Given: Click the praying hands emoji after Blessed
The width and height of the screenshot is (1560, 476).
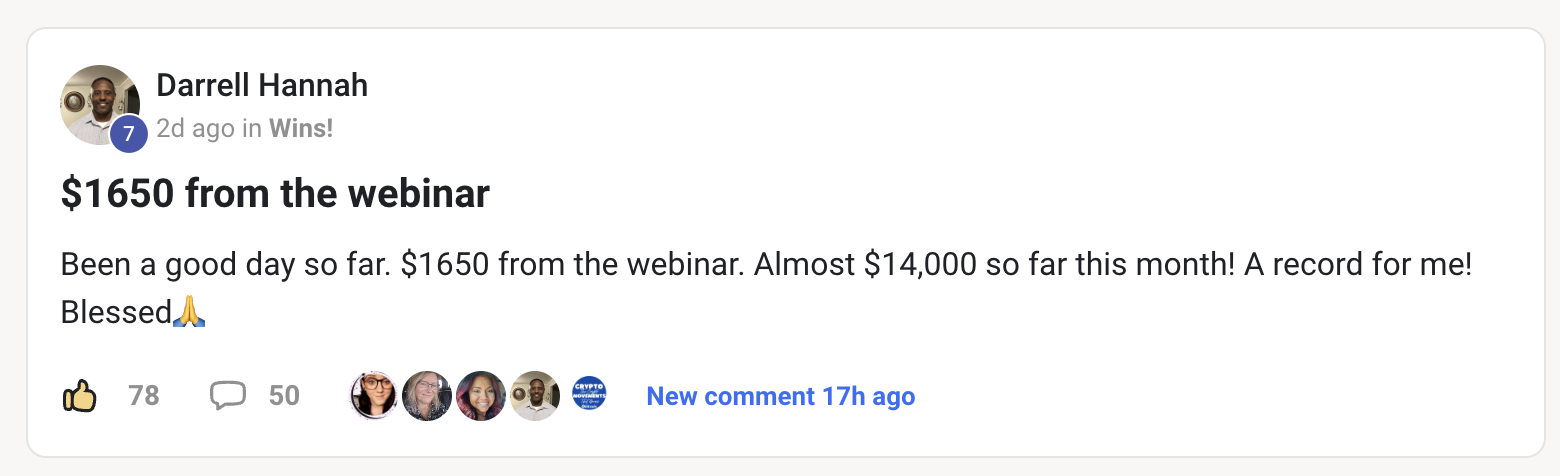Looking at the screenshot, I should point(190,312).
